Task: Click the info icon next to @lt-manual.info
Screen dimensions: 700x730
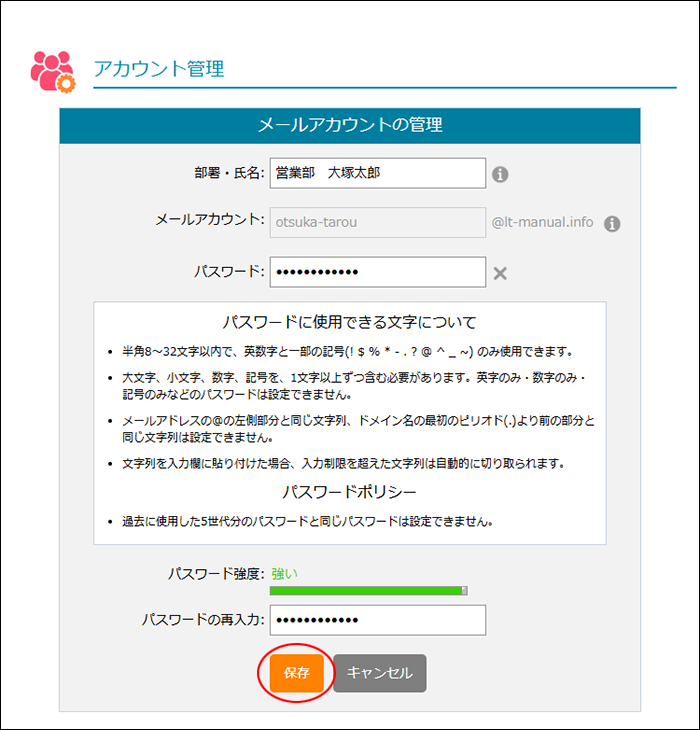Action: click(x=612, y=224)
